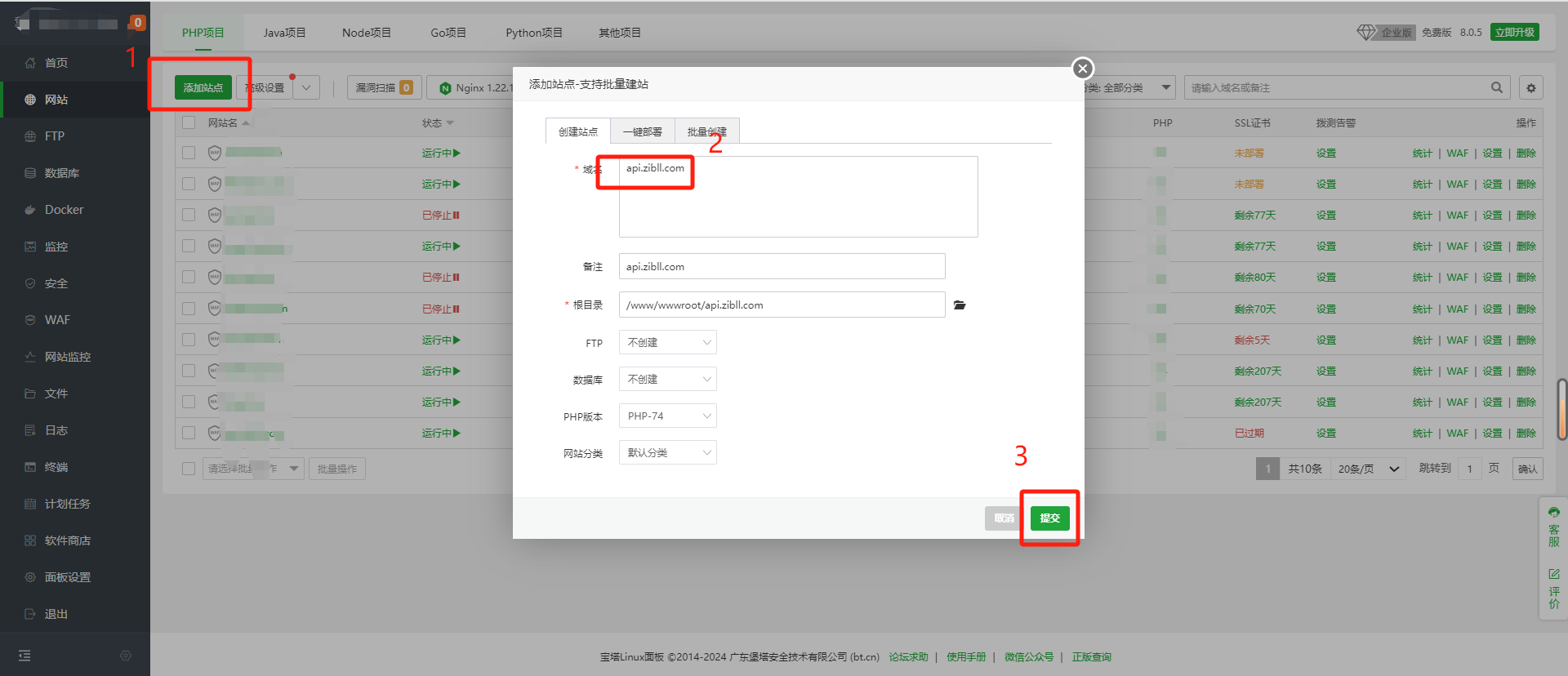The height and width of the screenshot is (676, 1568).
Task: Select the 网站 sidebar item
Action: click(56, 100)
